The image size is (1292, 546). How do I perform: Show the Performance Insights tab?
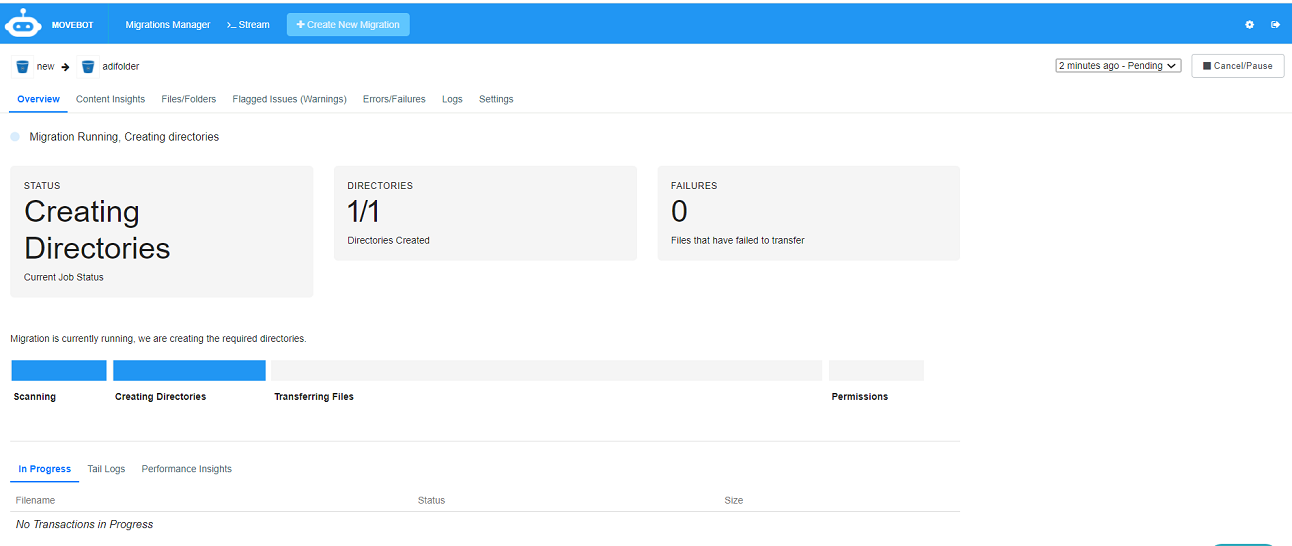click(x=186, y=469)
